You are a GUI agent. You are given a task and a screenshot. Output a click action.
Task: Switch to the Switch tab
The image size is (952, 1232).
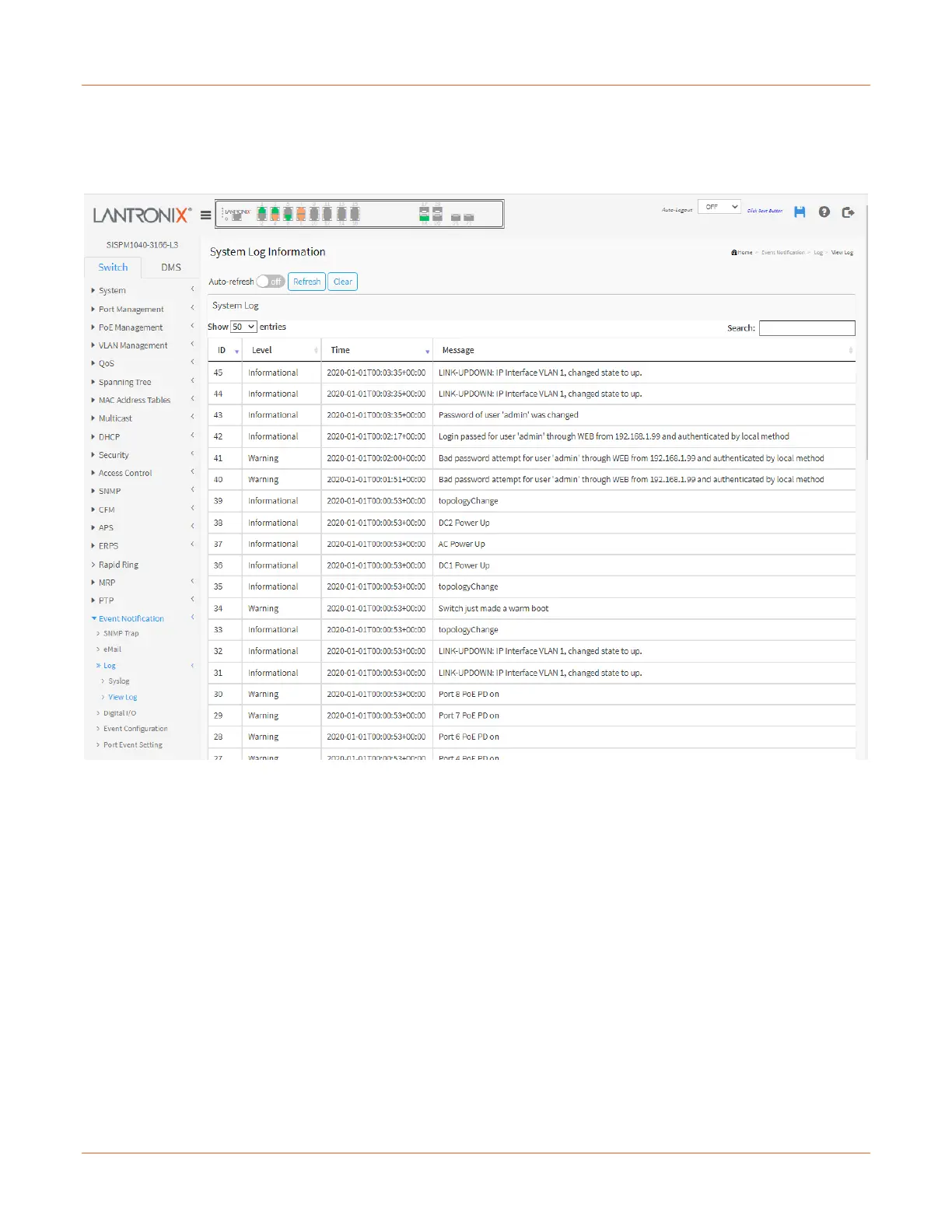[113, 267]
